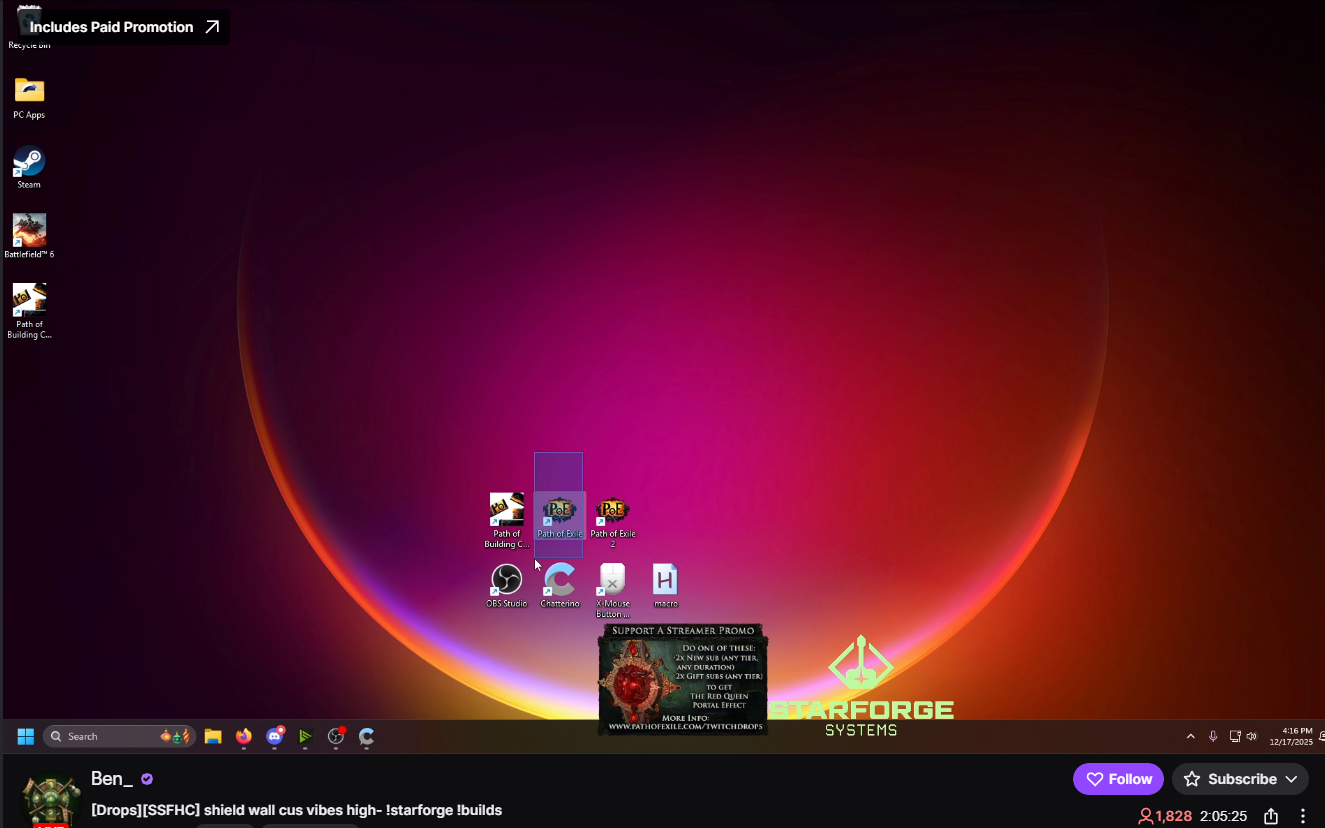Open the green triangle app on the taskbar
Viewport: 1325px width, 828px height.
pyautogui.click(x=305, y=737)
